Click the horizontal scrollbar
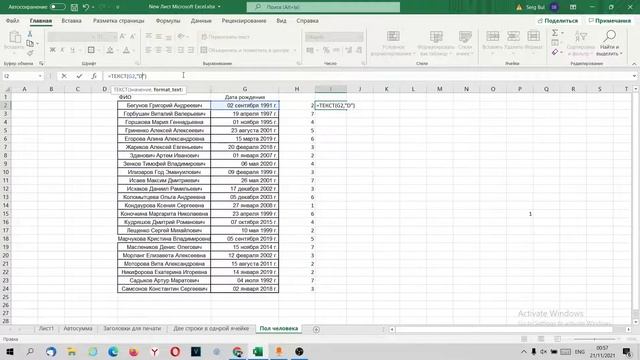Viewport: 640px width, 360px height. [504, 329]
